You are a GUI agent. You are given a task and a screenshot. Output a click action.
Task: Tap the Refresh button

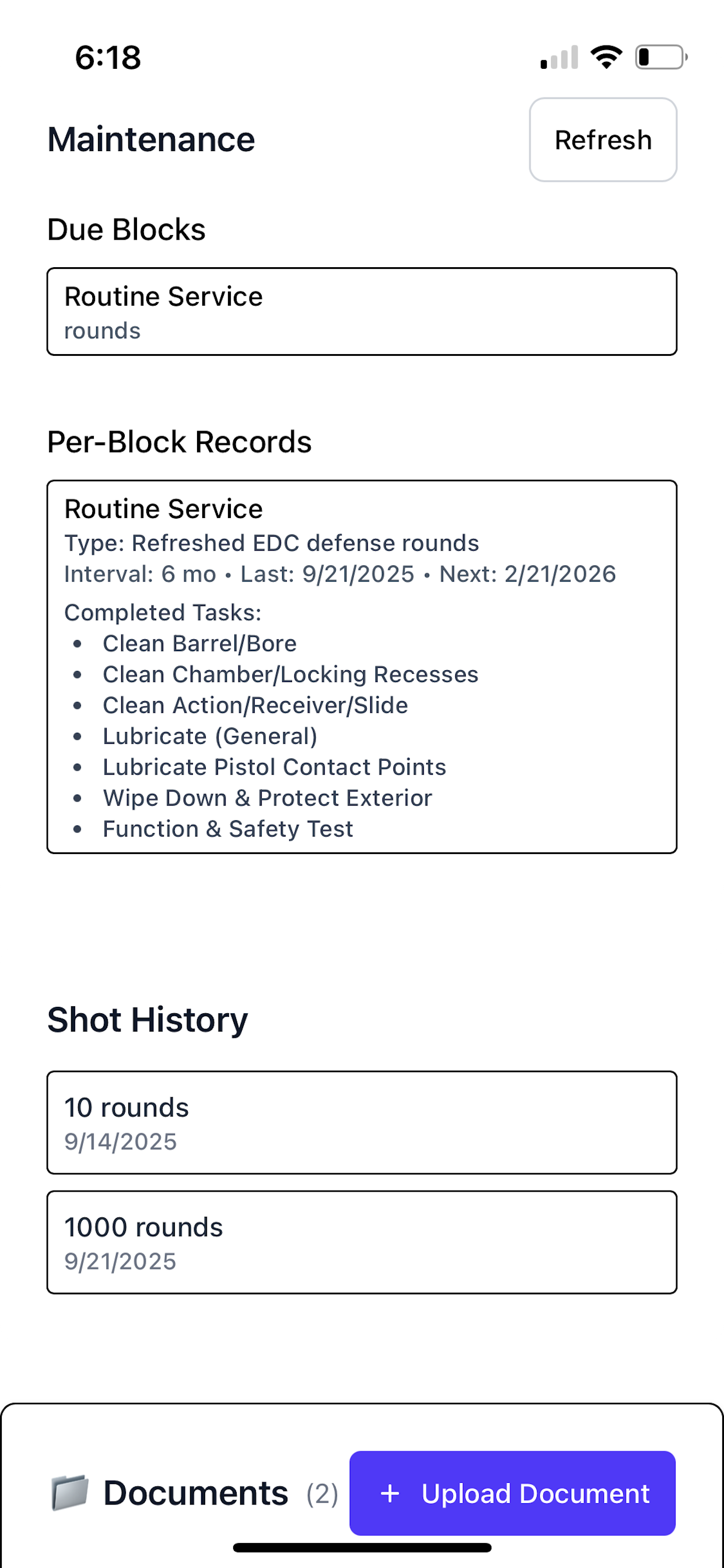point(603,139)
